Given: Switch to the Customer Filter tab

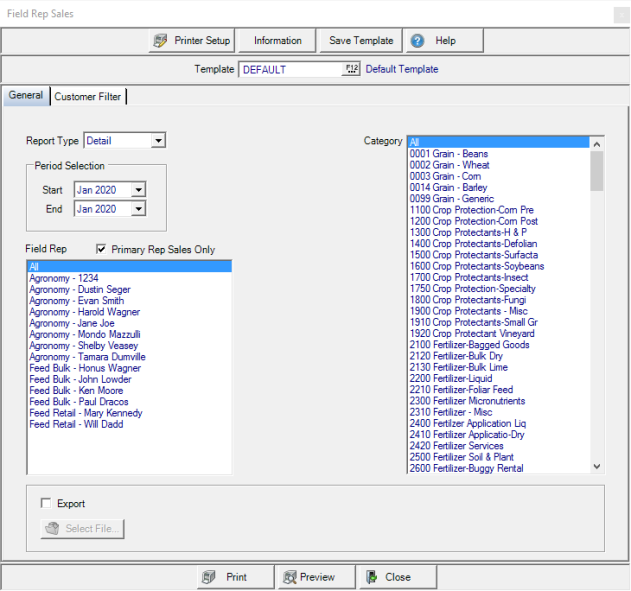Looking at the screenshot, I should [x=88, y=97].
